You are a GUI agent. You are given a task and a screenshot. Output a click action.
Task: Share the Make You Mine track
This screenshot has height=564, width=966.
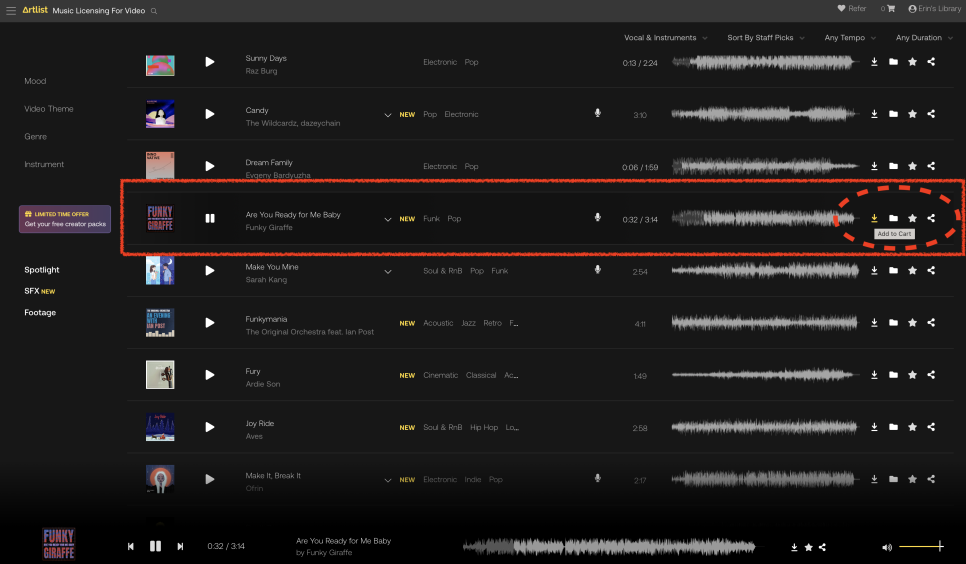tap(932, 270)
